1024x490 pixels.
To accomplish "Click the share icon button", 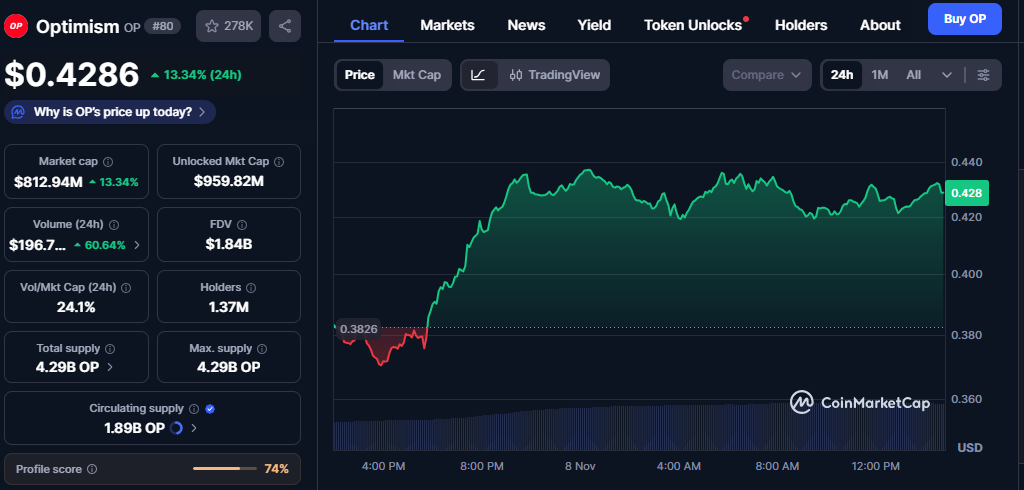I will click(285, 26).
